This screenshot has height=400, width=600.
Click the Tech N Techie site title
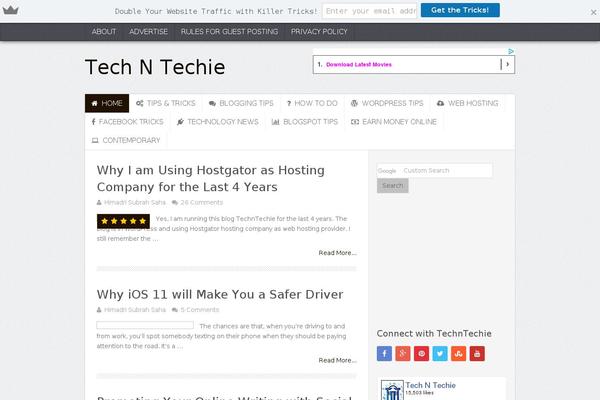click(x=155, y=67)
